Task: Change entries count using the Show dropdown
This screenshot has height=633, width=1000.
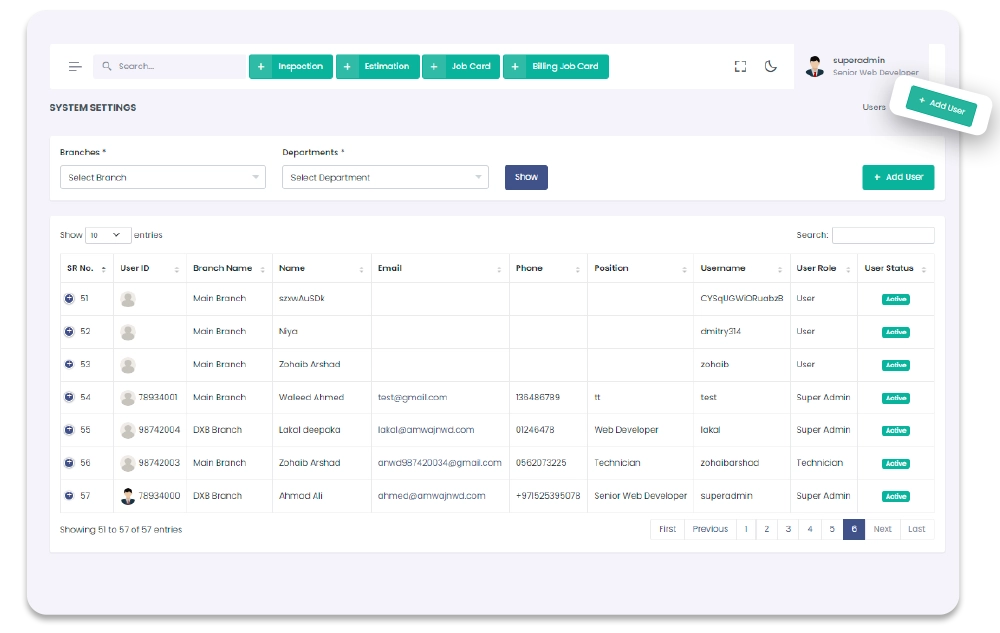Action: point(107,234)
